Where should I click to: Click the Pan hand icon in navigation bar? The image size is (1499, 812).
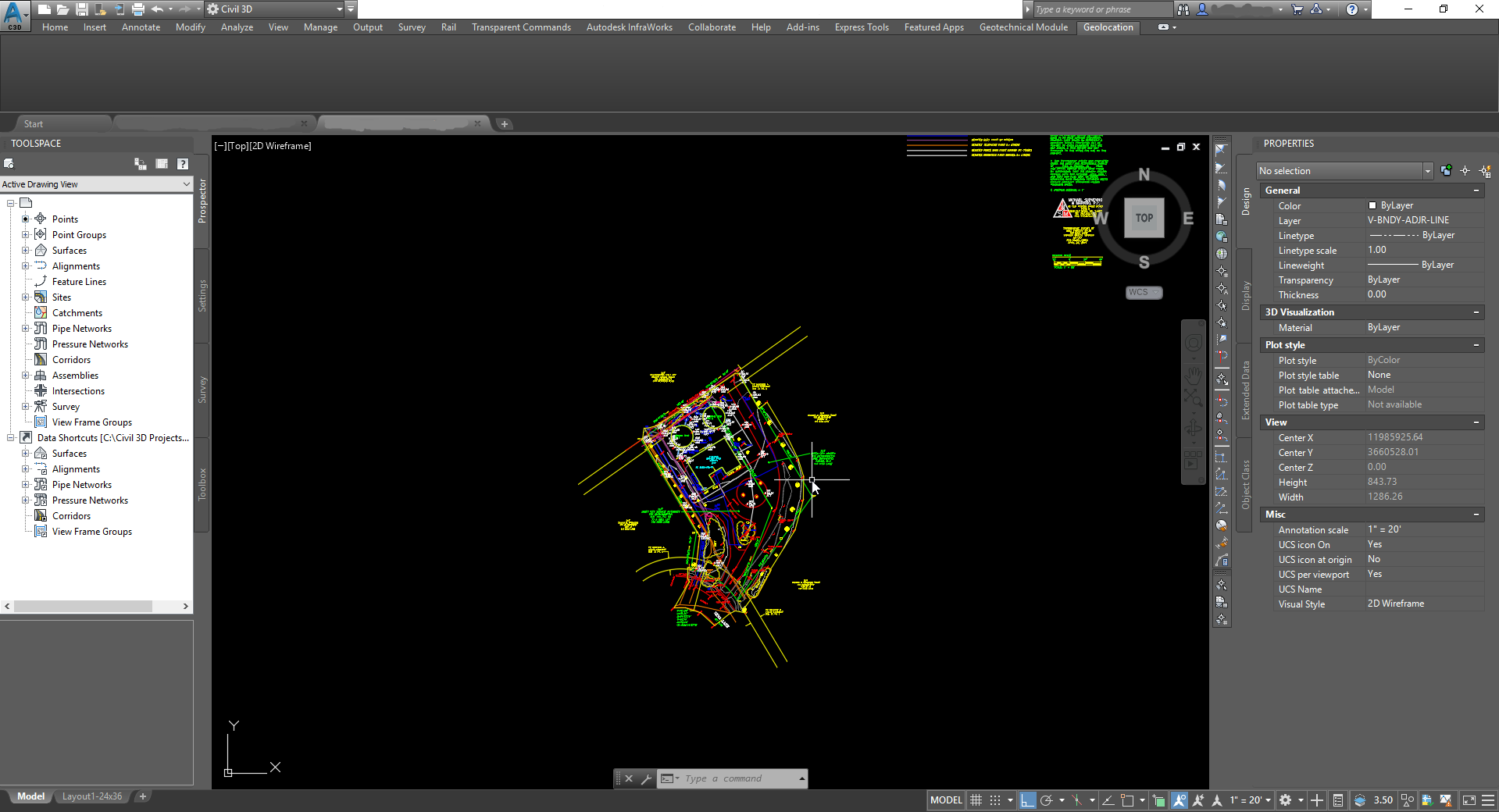(x=1194, y=375)
